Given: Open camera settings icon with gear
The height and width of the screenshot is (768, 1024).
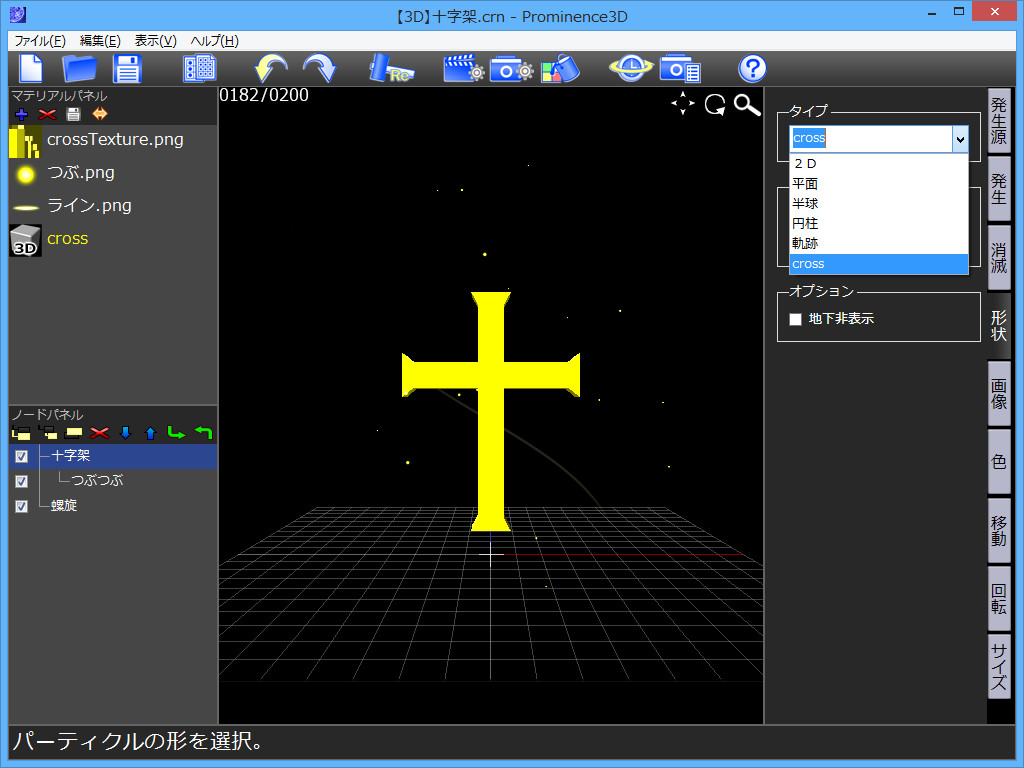Looking at the screenshot, I should 511,69.
